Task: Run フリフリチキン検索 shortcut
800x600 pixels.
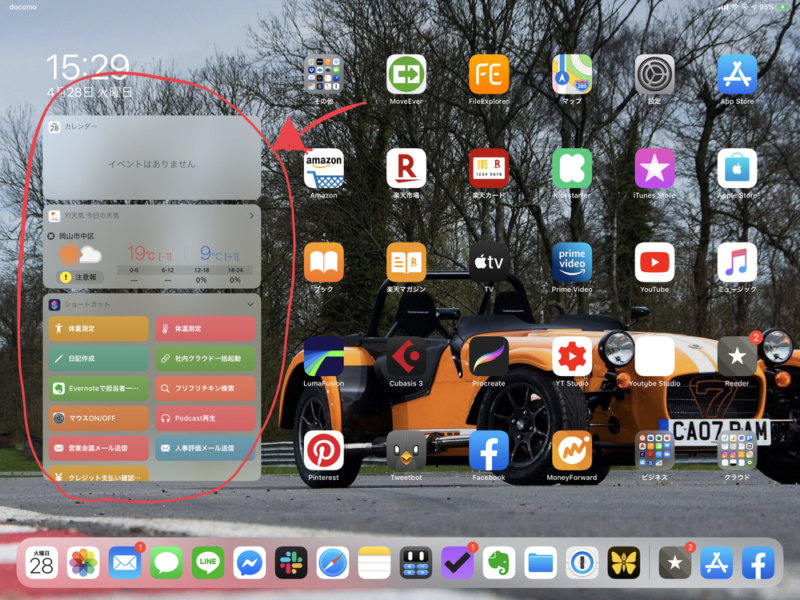Action: [205, 388]
